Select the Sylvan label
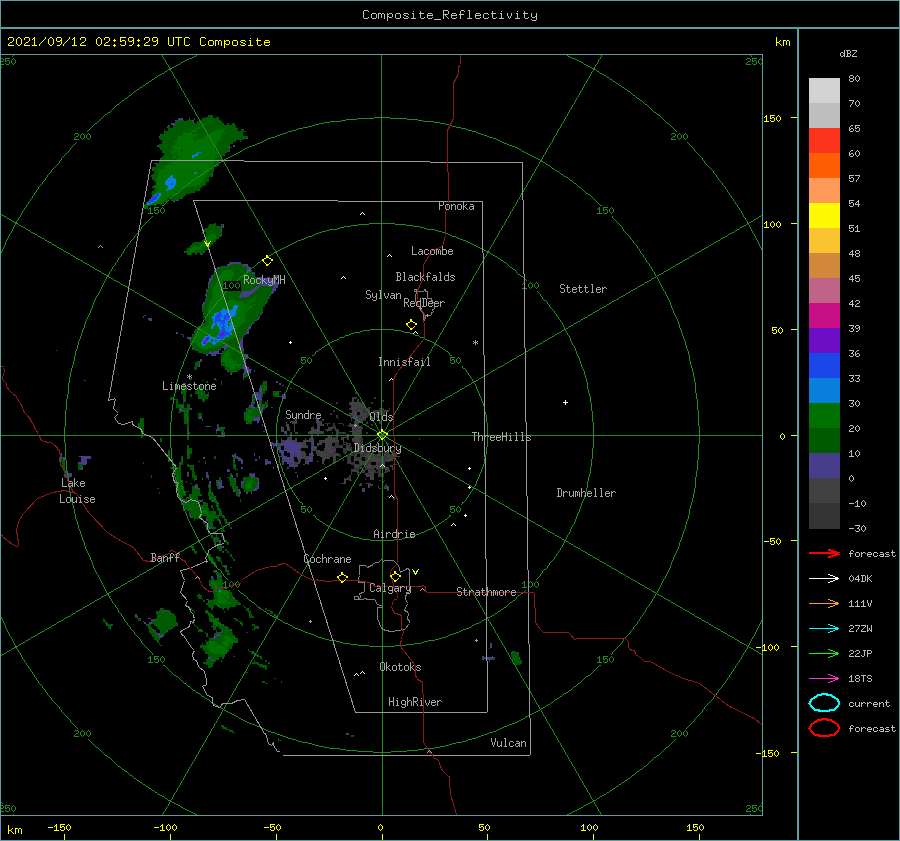The image size is (900, 841). click(383, 295)
